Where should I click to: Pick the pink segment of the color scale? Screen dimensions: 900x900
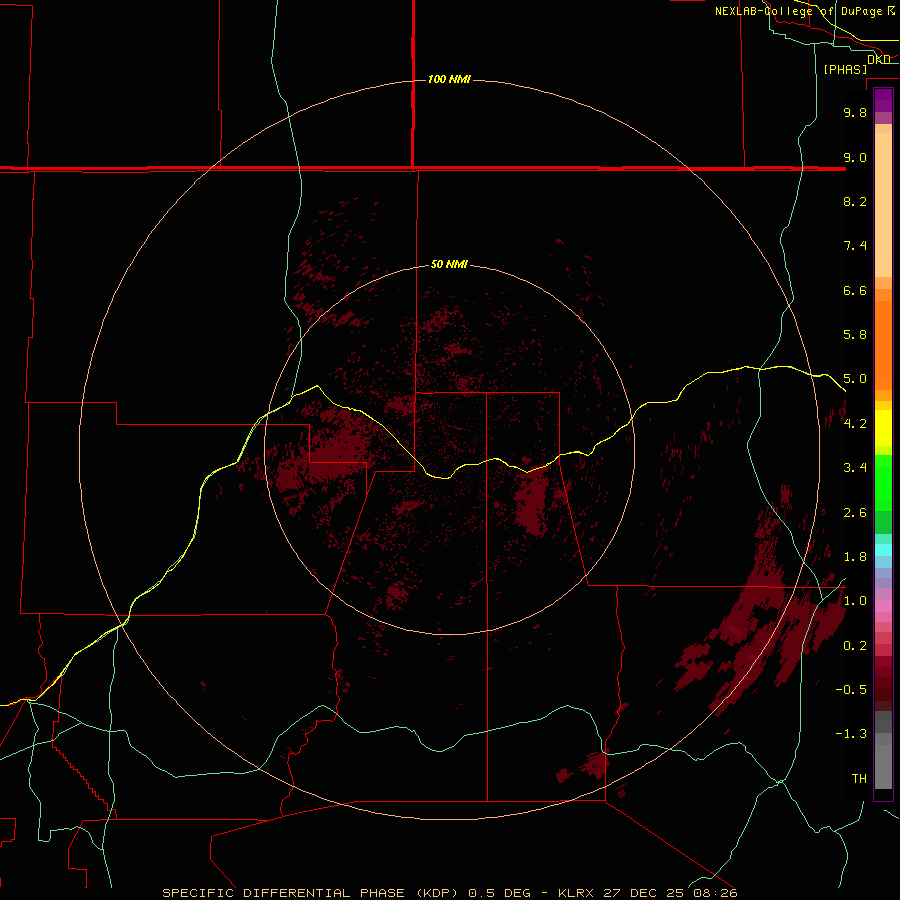click(883, 606)
